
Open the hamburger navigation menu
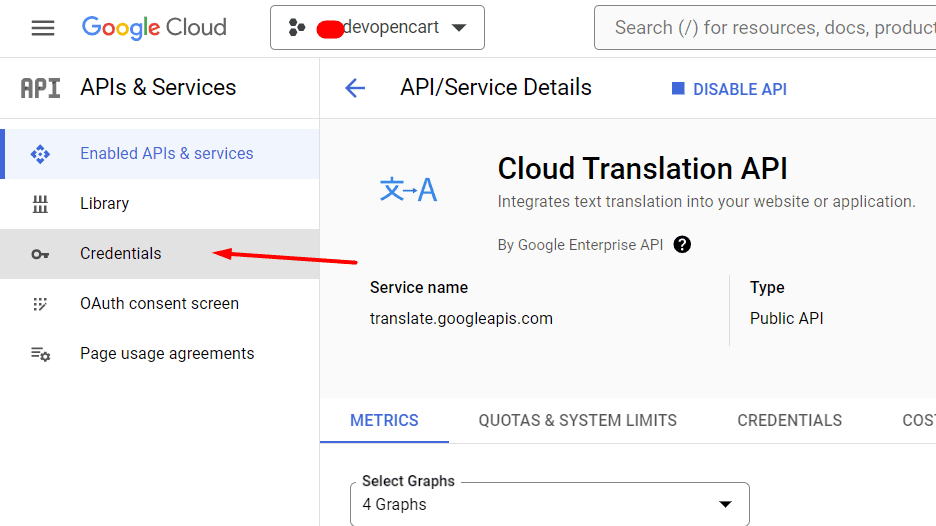43,27
